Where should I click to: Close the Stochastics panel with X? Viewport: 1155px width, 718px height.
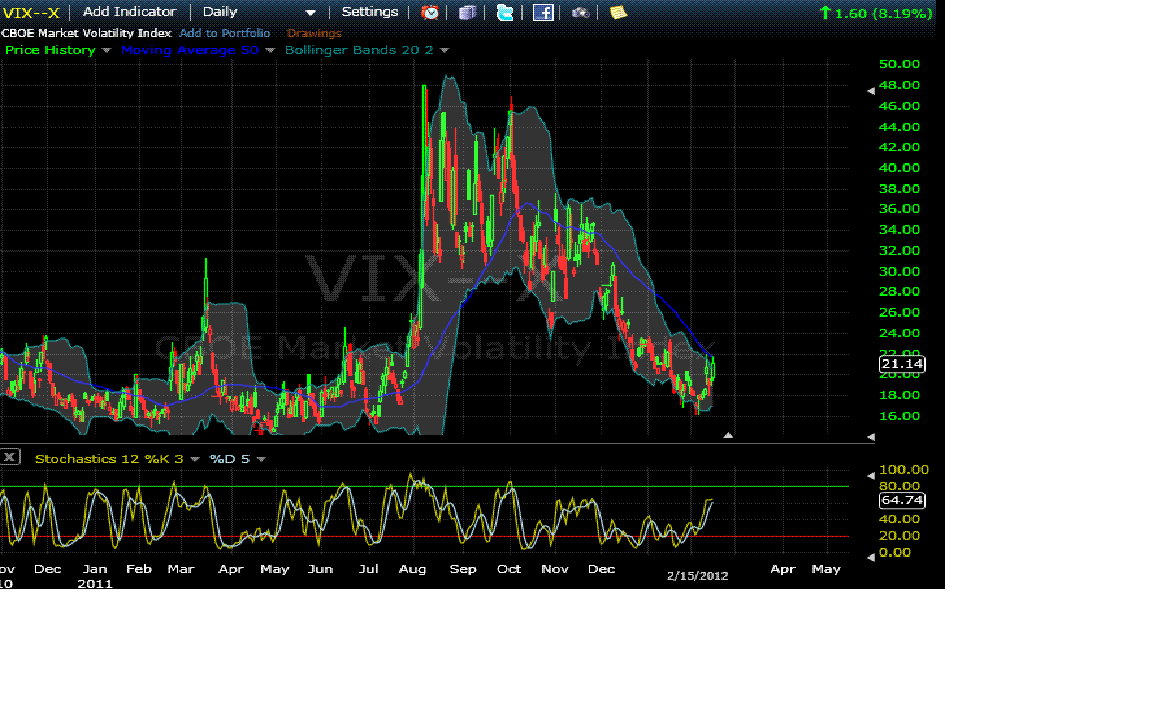(x=10, y=457)
